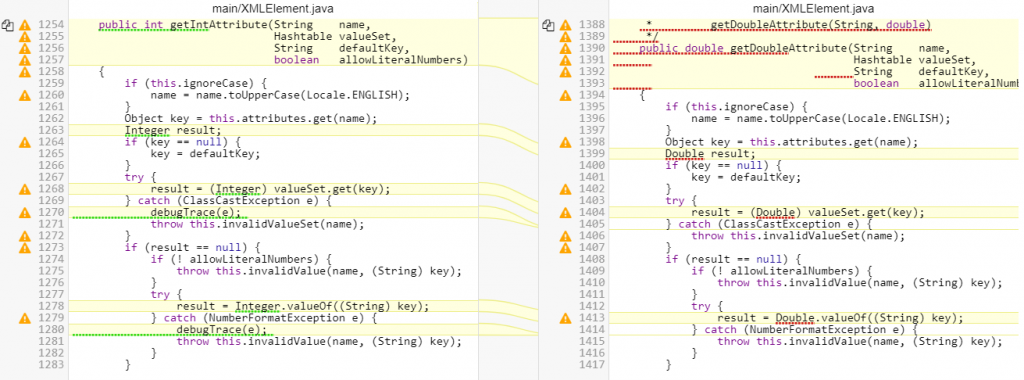Click the warning icon on line 1255

coord(25,37)
